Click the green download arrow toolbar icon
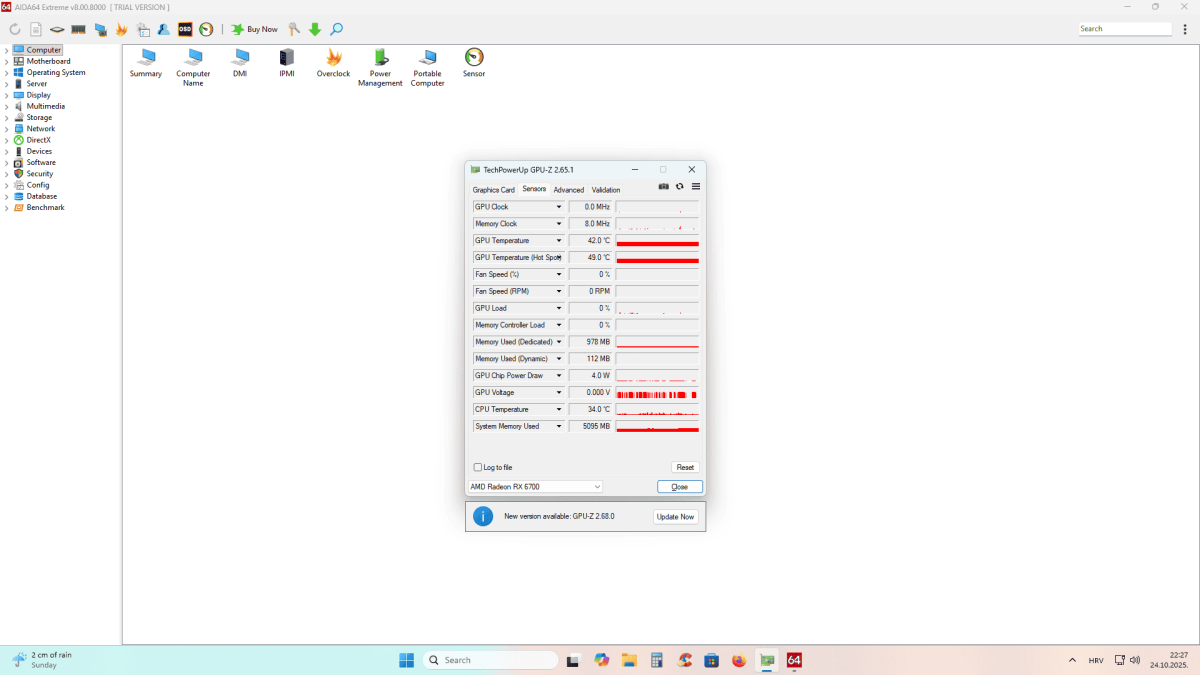The width and height of the screenshot is (1200, 675). click(315, 29)
